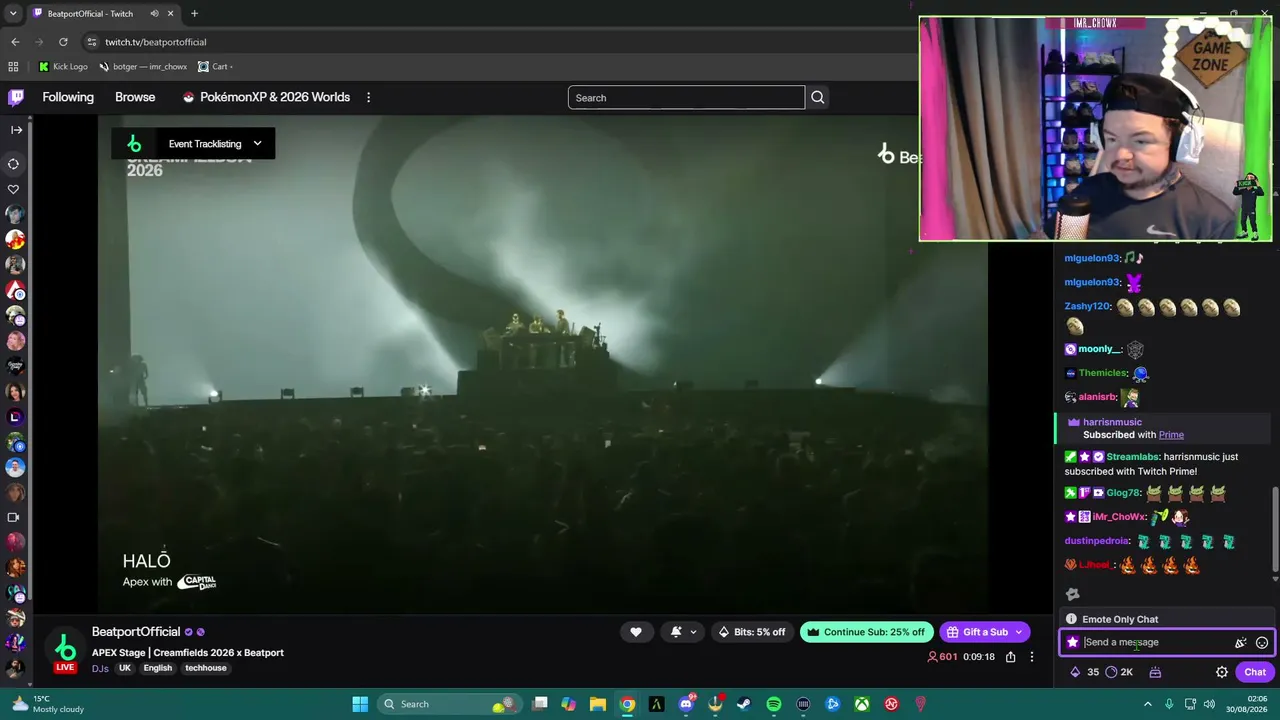Select the UK tag
The height and width of the screenshot is (720, 1280).
tap(125, 668)
